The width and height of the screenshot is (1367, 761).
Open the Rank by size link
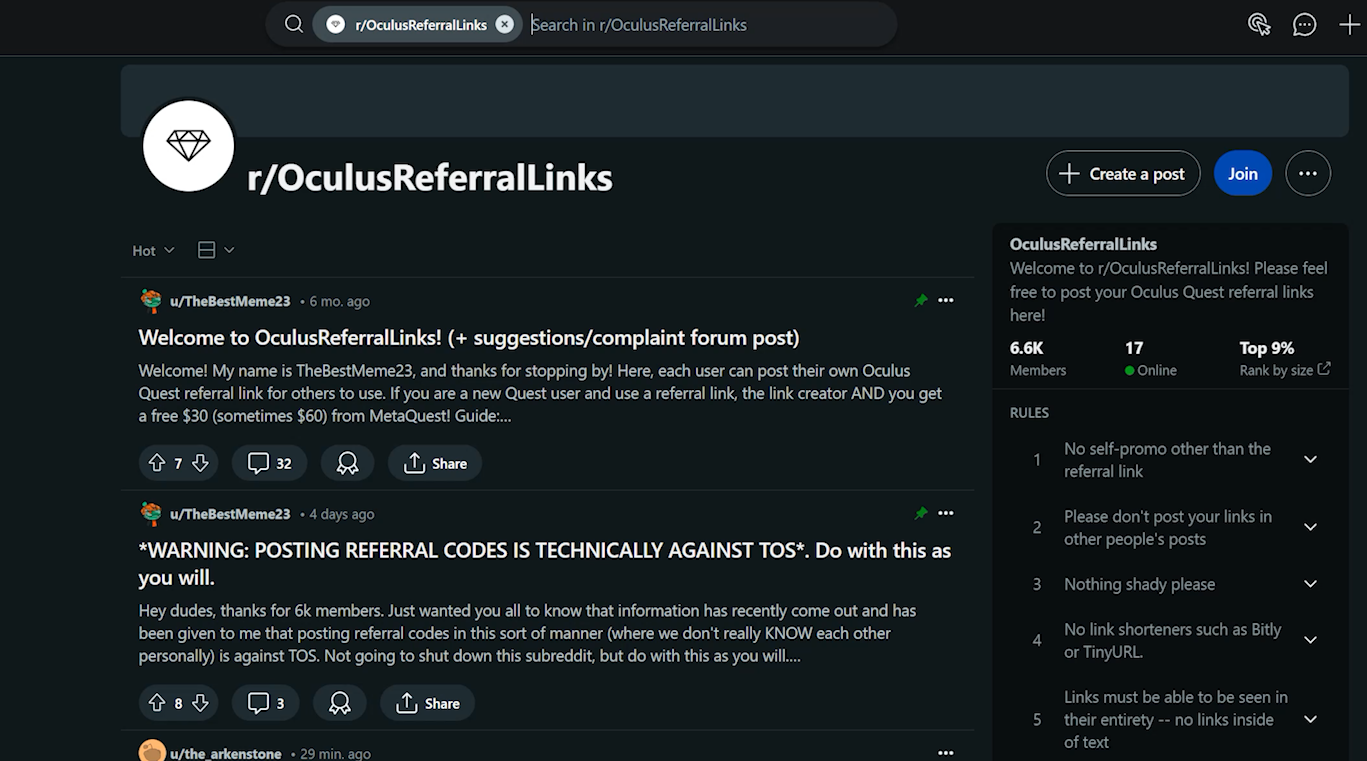point(1284,370)
